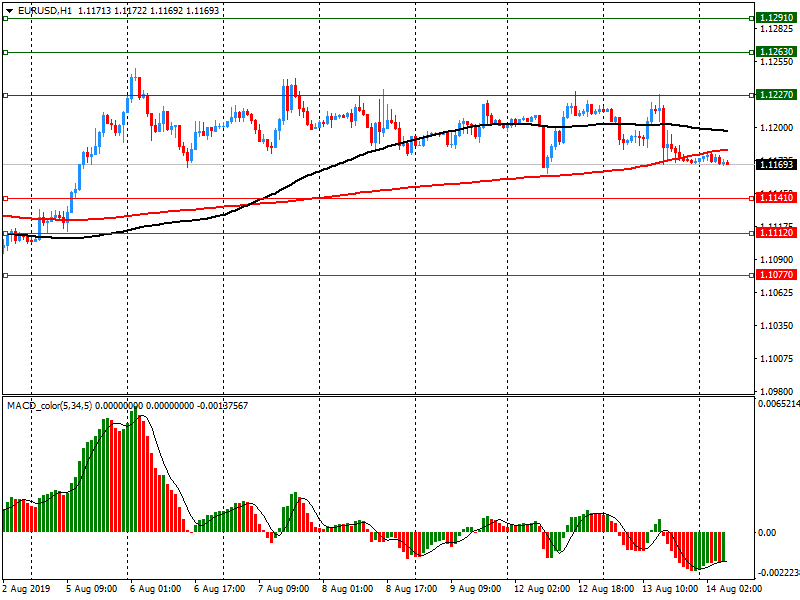
Task: Select the 14 Aug 02:00 time label
Action: pos(734,589)
